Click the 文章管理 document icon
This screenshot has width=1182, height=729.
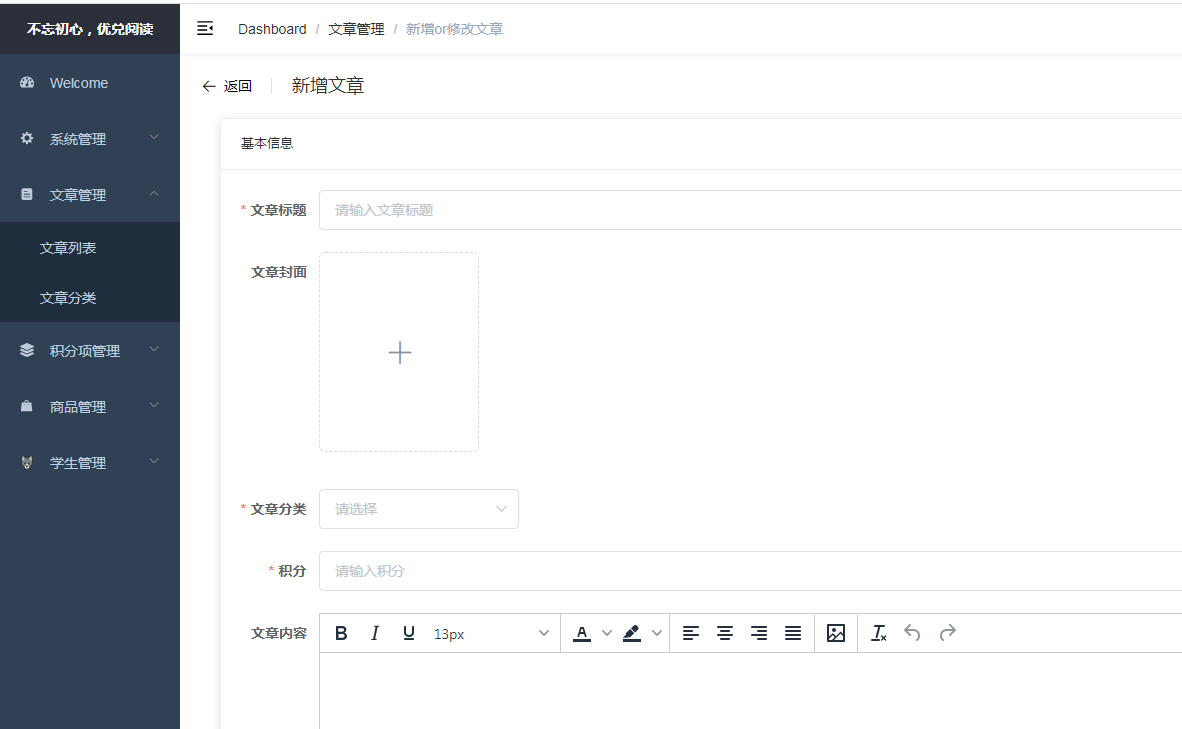(x=27, y=195)
